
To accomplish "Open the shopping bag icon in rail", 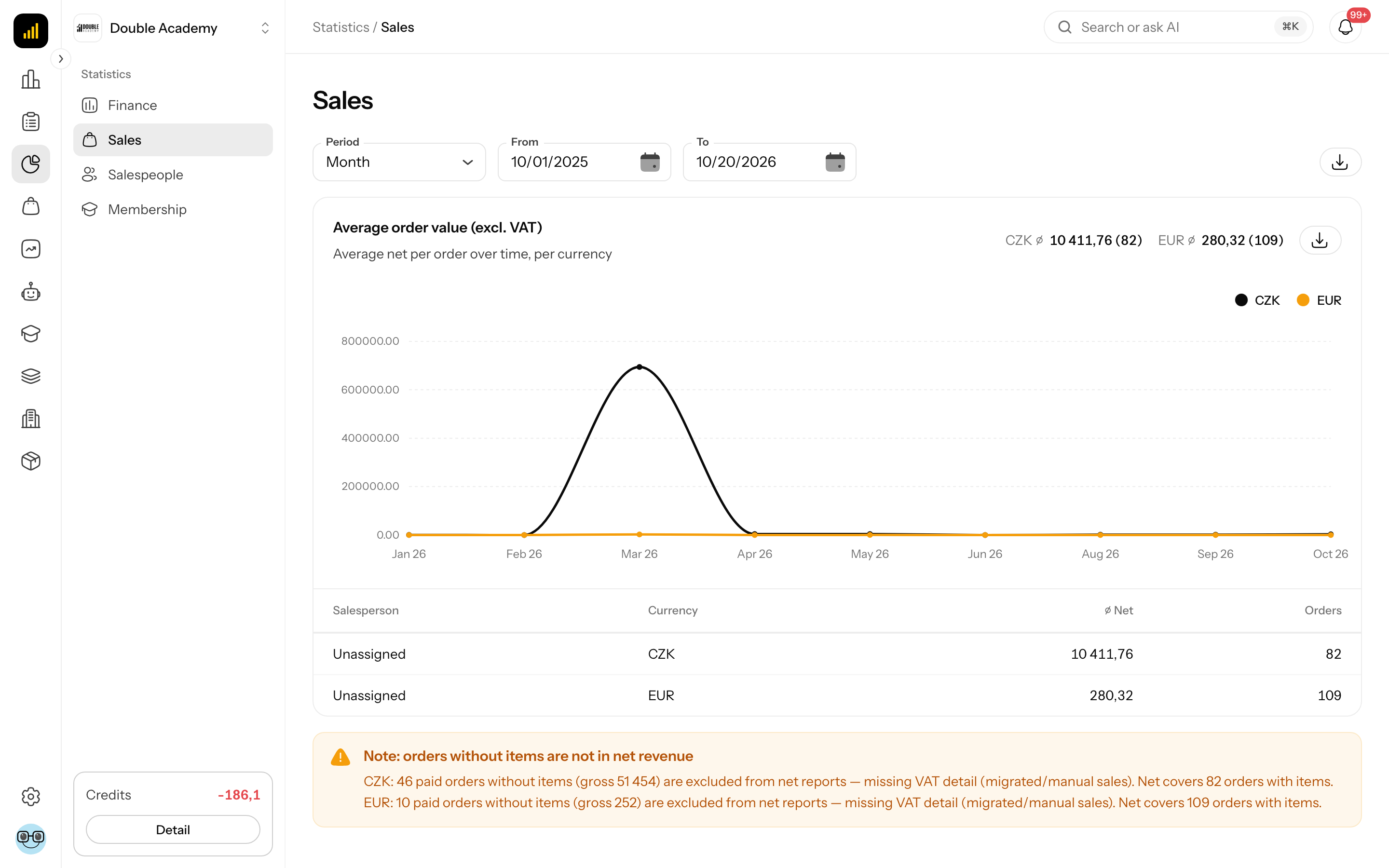I will [30, 207].
